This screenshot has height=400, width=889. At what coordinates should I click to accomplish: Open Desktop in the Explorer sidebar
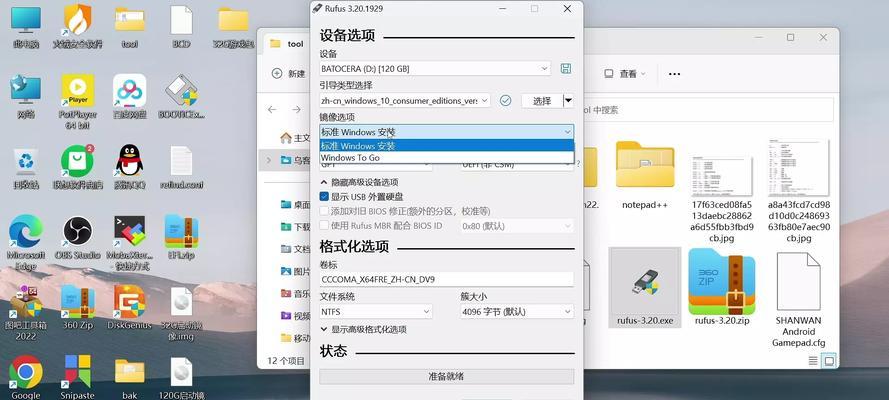click(295, 205)
